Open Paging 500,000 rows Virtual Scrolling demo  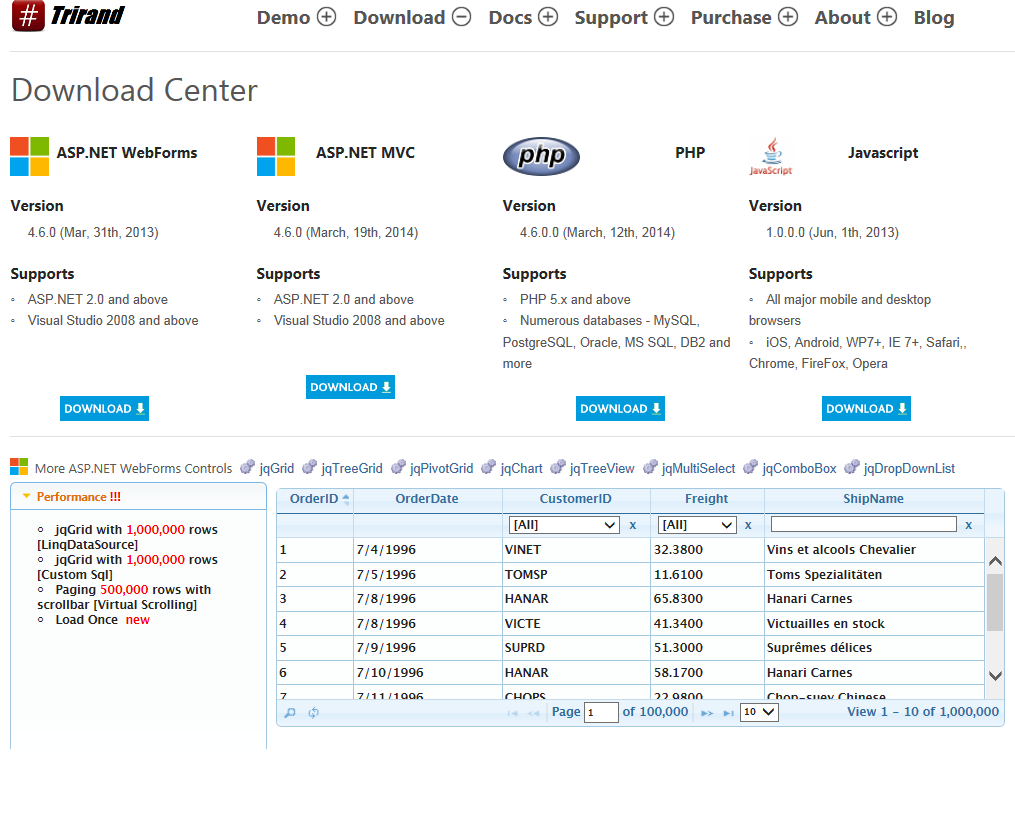pos(124,597)
